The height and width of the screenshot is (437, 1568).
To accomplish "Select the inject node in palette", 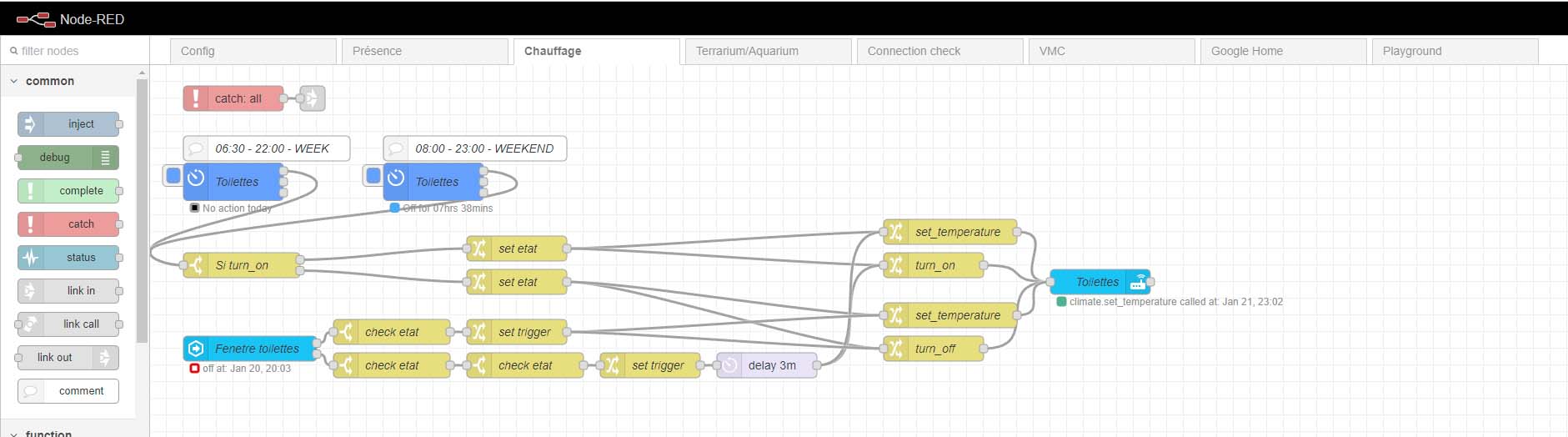I will point(80,124).
